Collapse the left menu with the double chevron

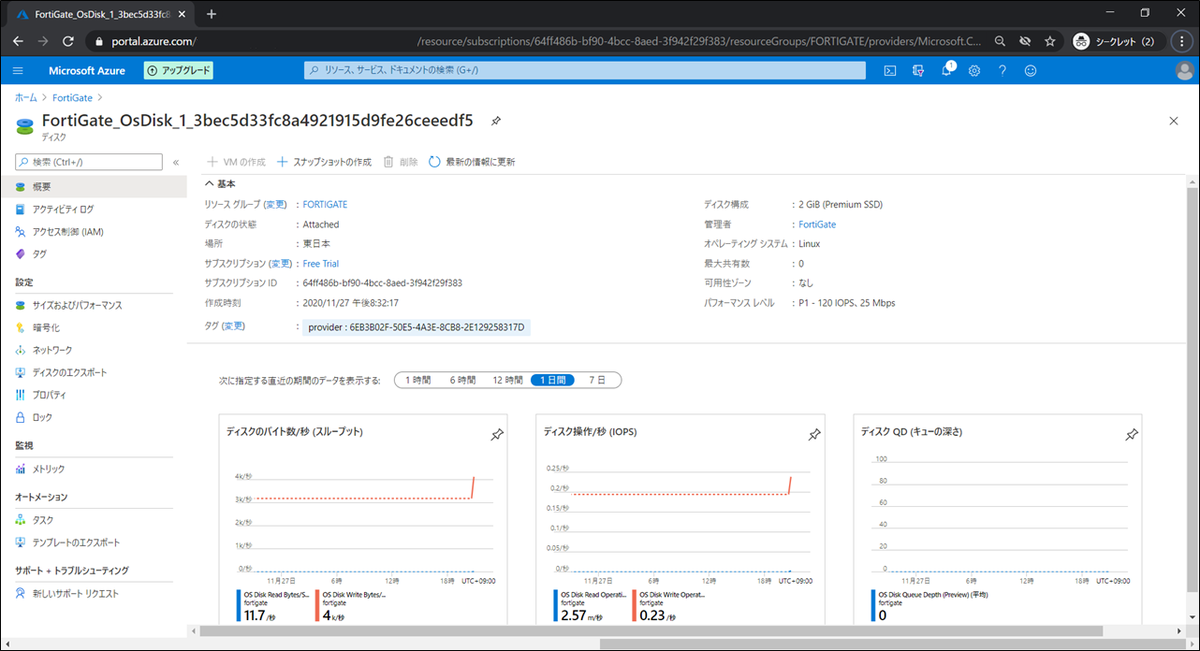coord(176,161)
